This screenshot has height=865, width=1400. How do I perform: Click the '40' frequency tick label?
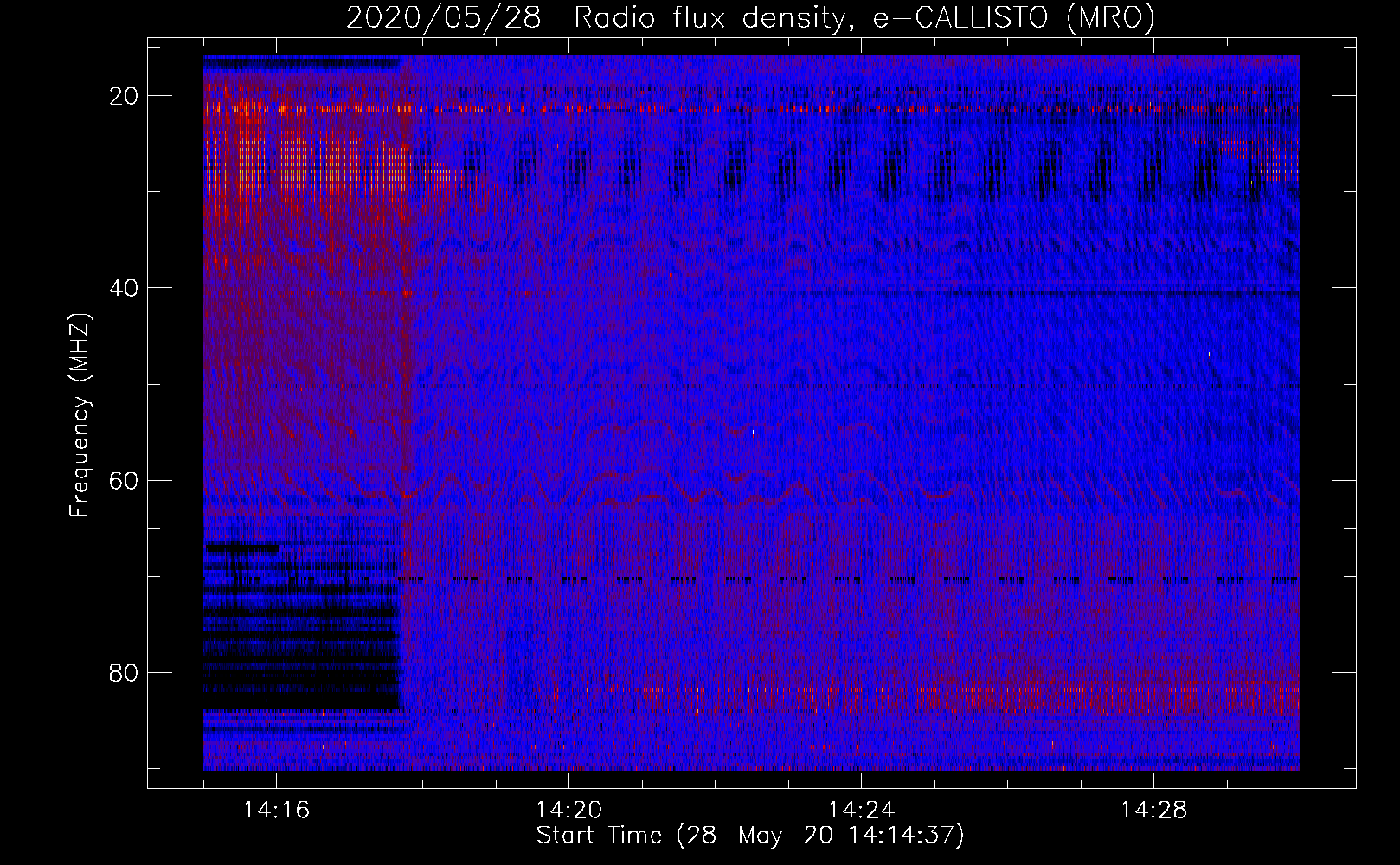tap(124, 288)
